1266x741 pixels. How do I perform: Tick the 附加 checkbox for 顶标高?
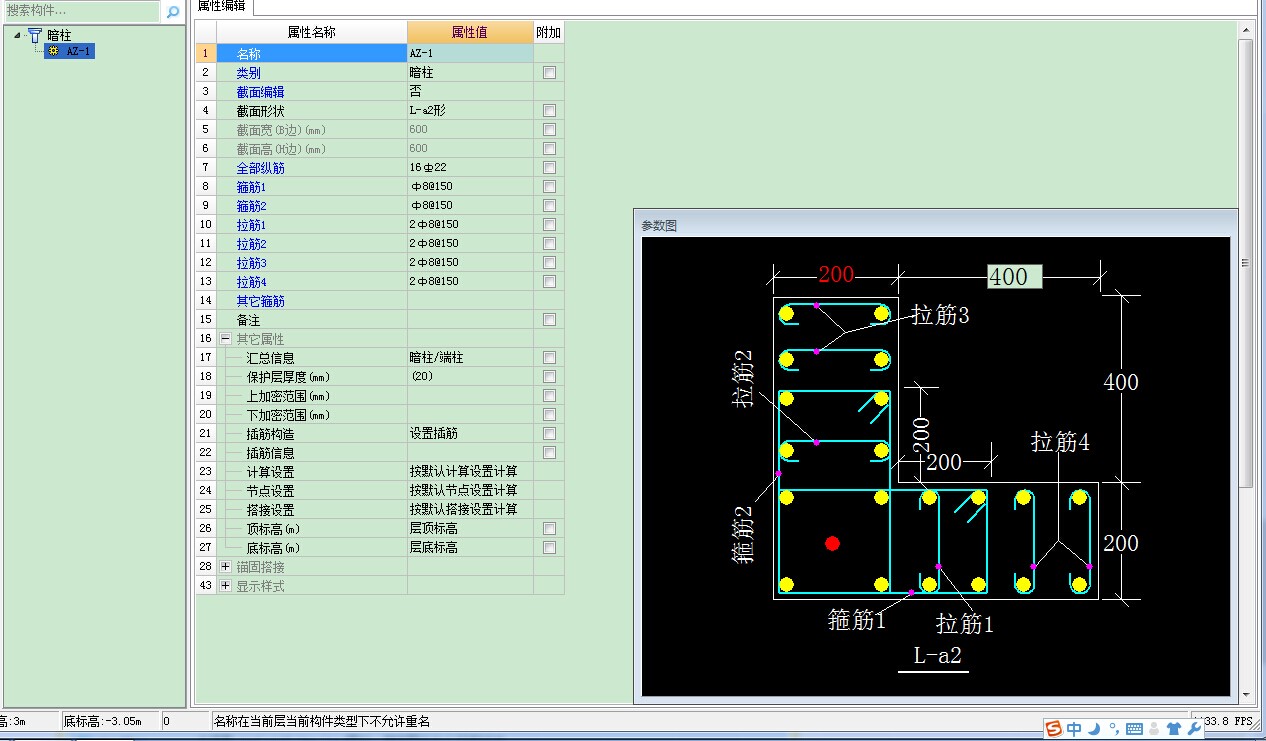point(549,528)
